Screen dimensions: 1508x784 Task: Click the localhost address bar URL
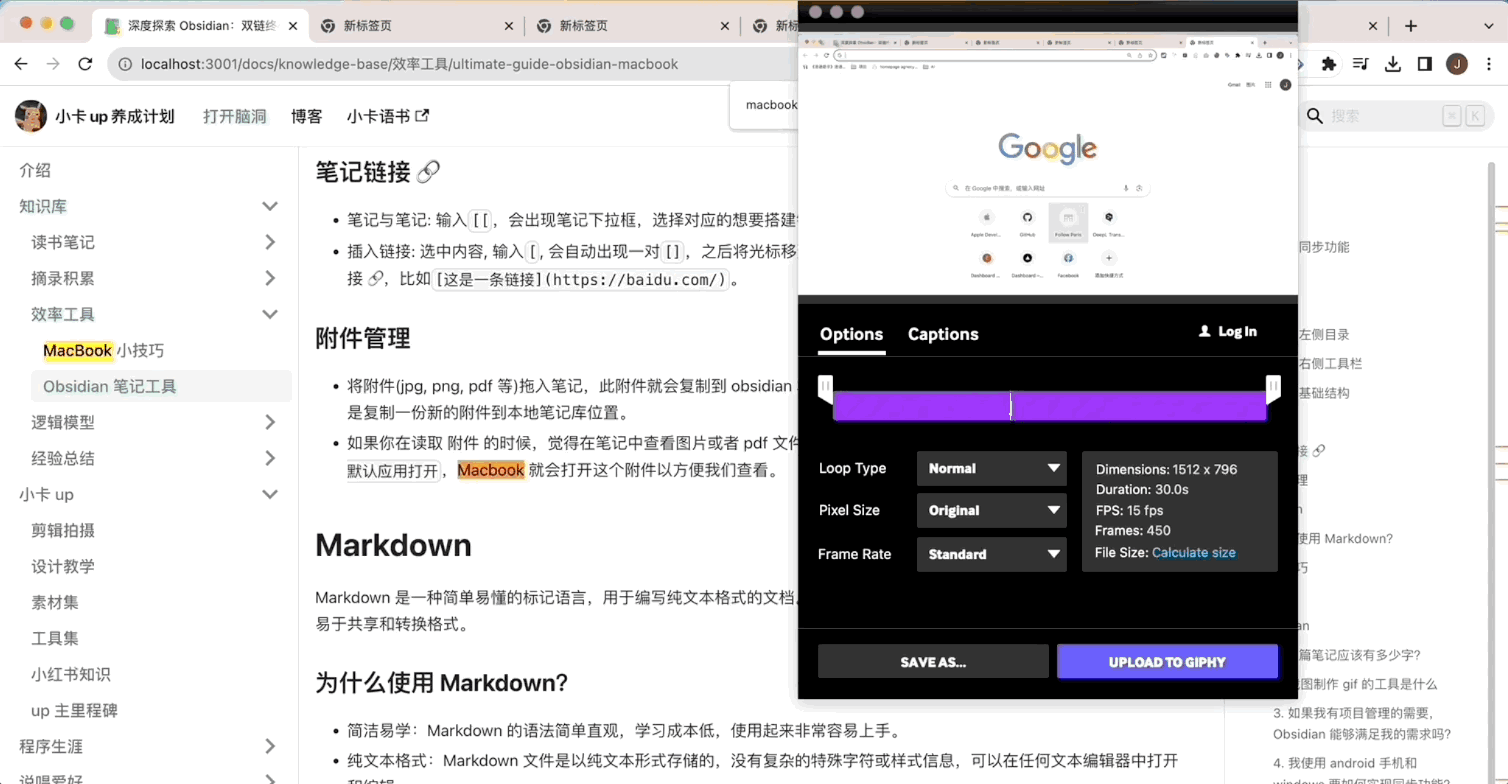pos(409,64)
